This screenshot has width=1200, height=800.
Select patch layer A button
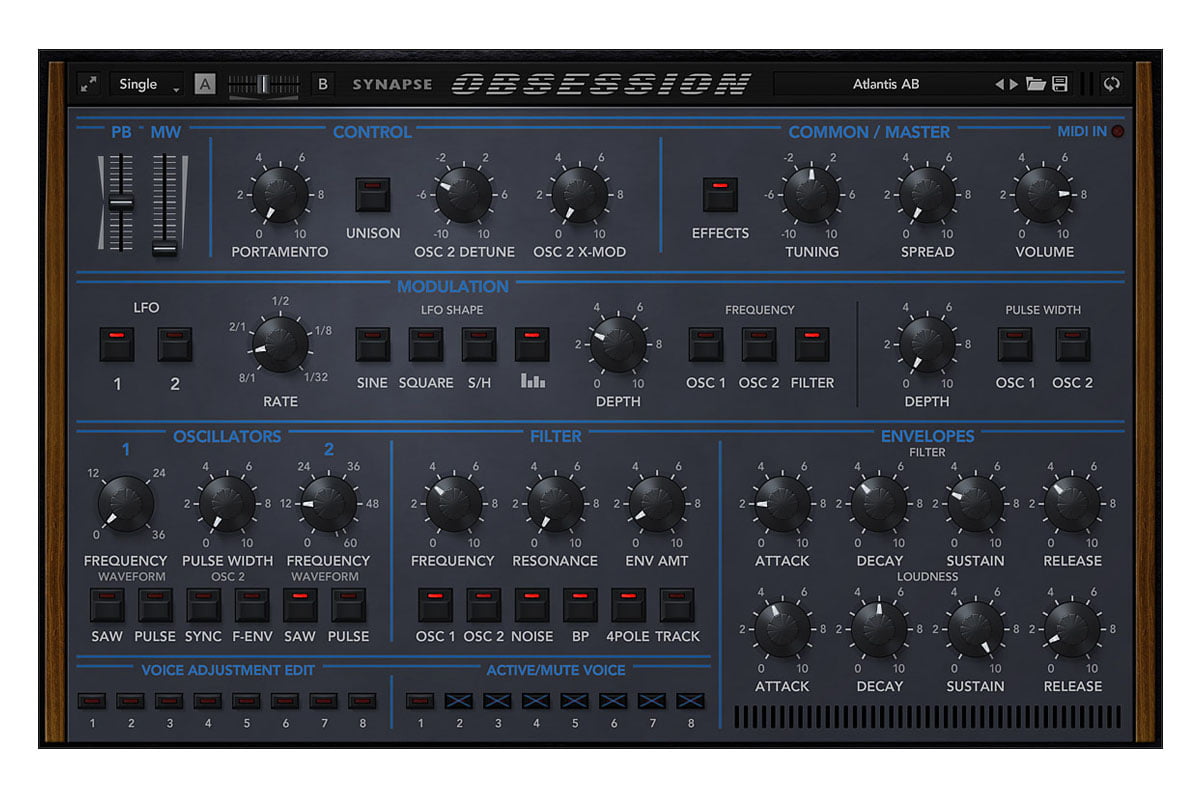point(204,84)
